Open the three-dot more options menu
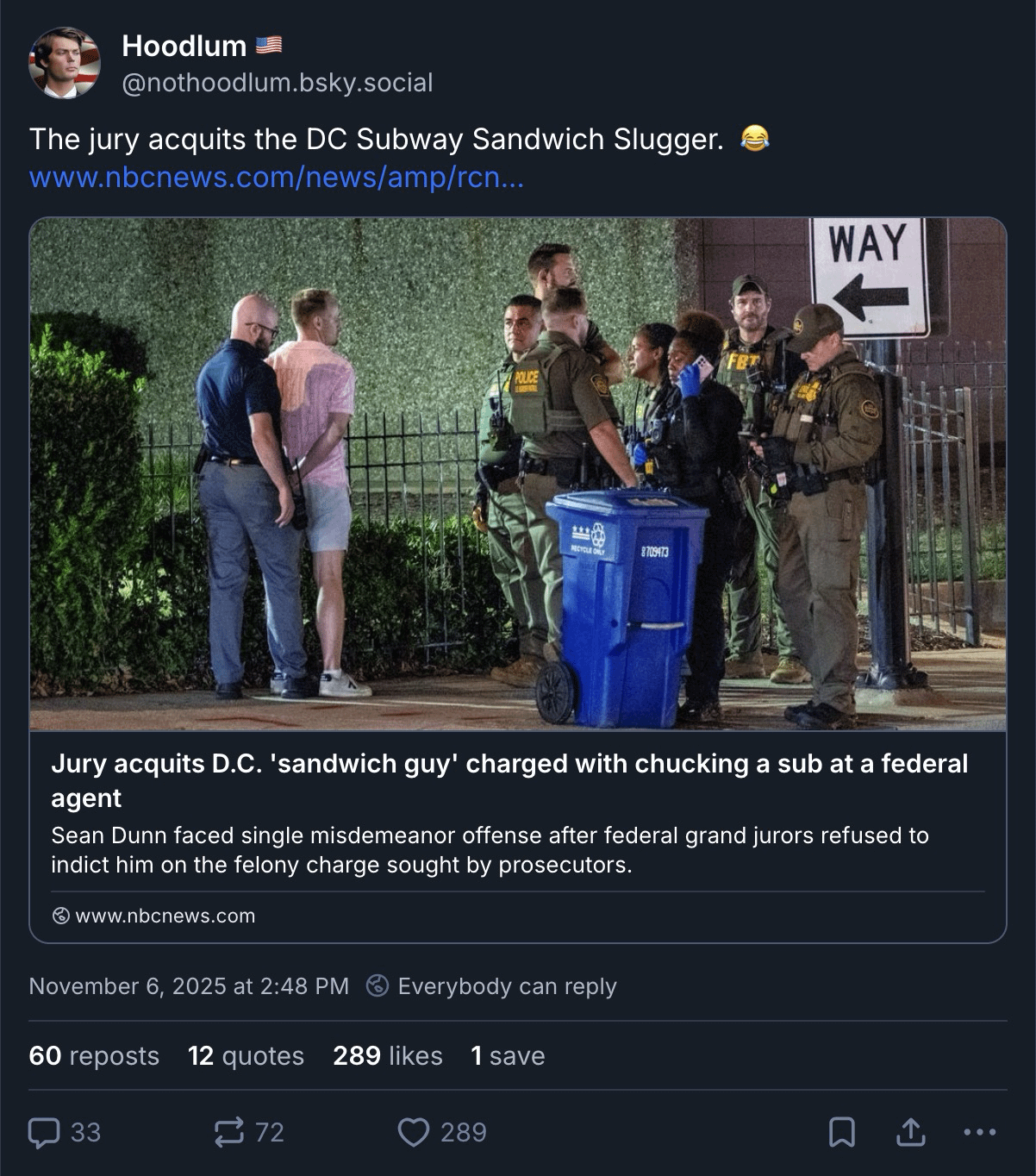The image size is (1036, 1176). pos(980,1132)
